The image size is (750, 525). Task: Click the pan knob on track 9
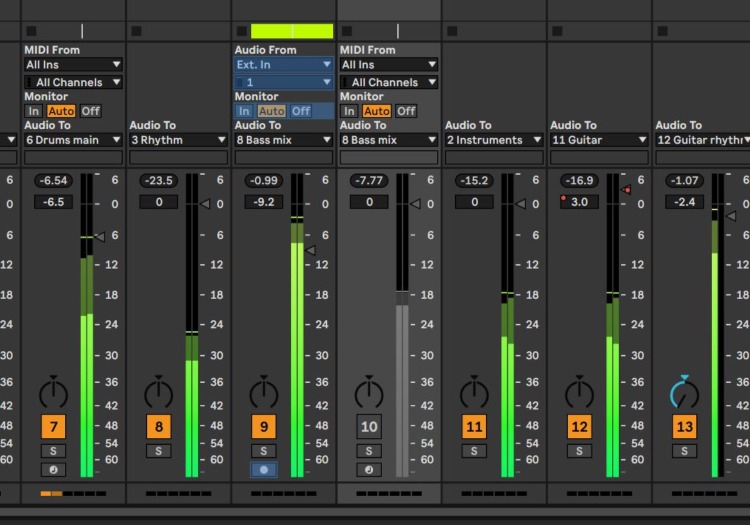coord(264,393)
